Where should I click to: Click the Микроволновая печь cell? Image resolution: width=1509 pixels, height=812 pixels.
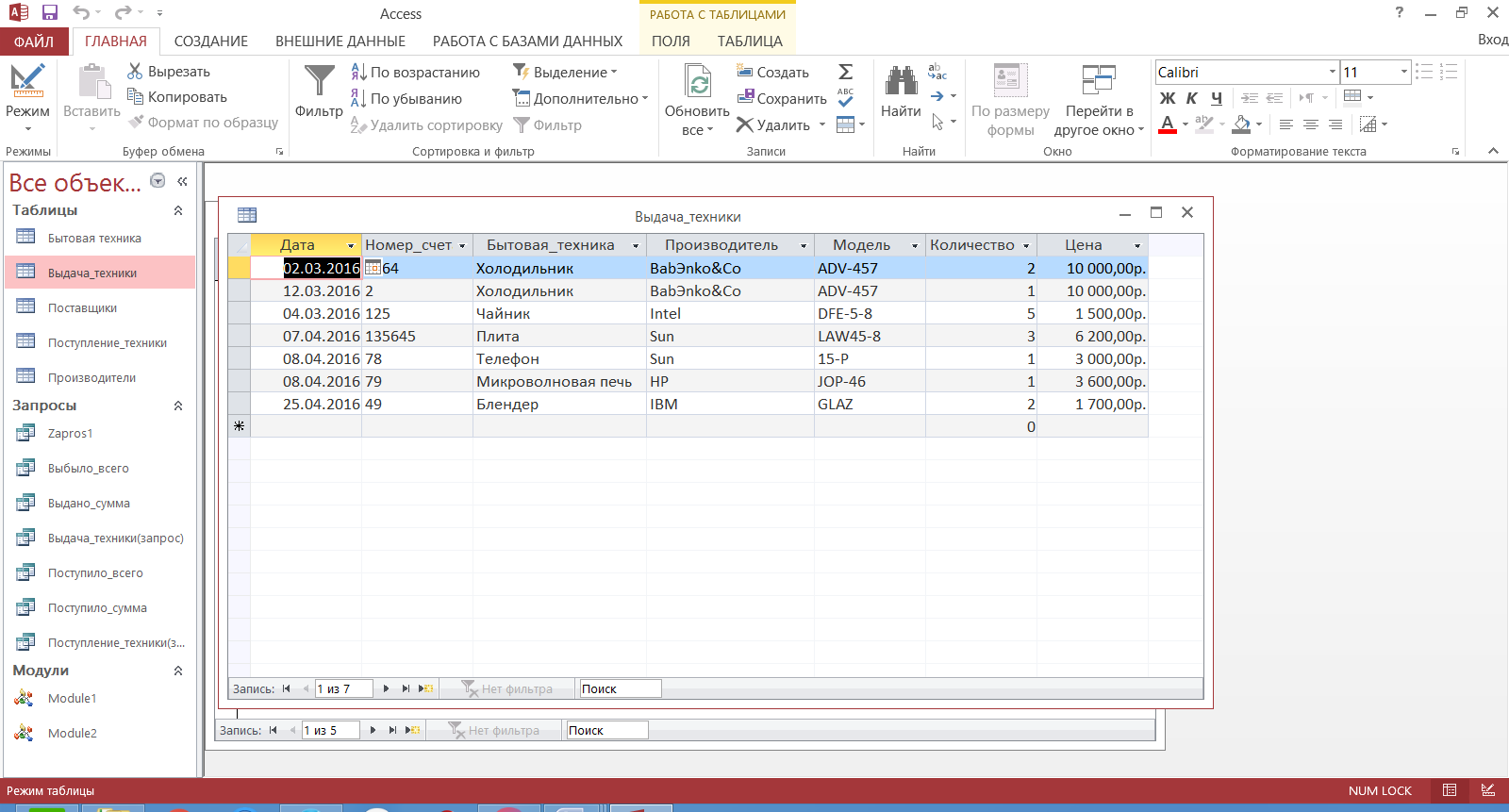pyautogui.click(x=559, y=381)
